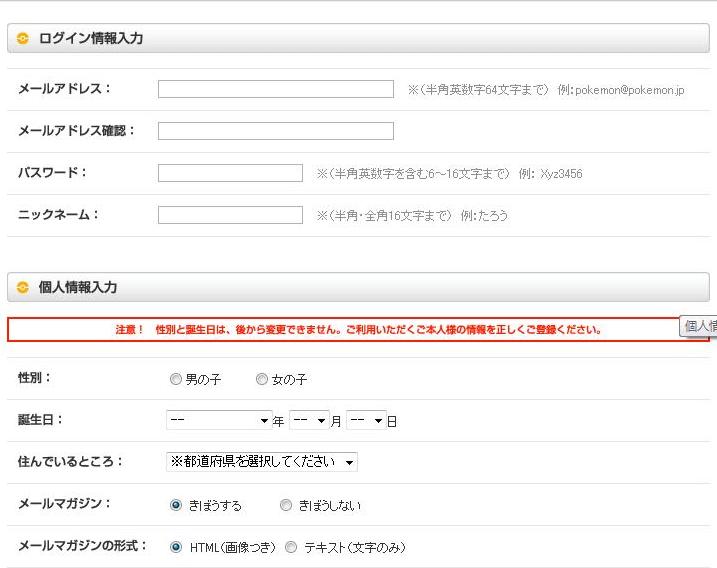Open the birth day dropdown
Screen dimensions: 717x568
coord(366,421)
